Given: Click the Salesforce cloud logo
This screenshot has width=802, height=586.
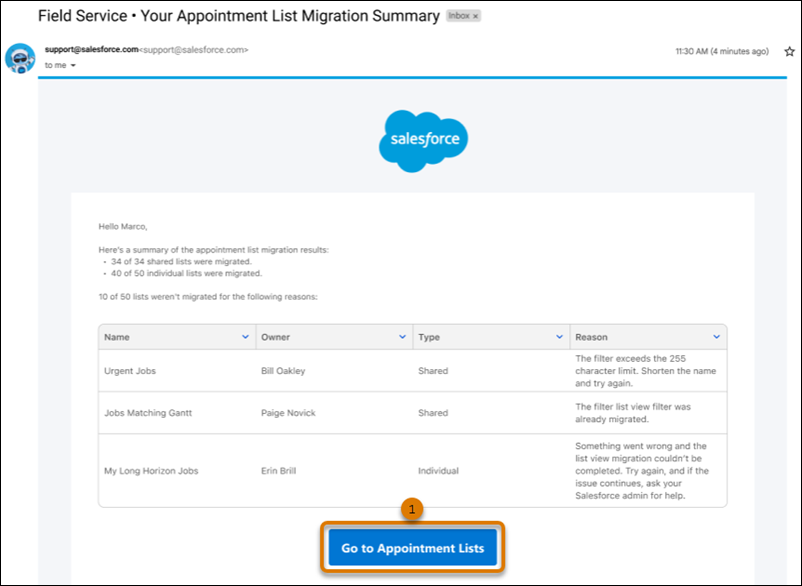Looking at the screenshot, I should point(424,141).
